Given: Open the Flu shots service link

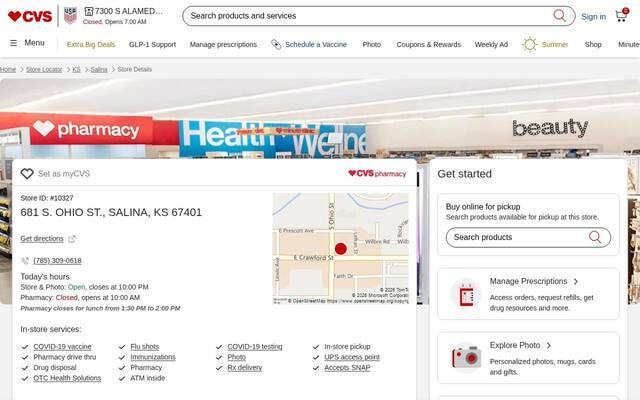Looking at the screenshot, I should coord(144,347).
